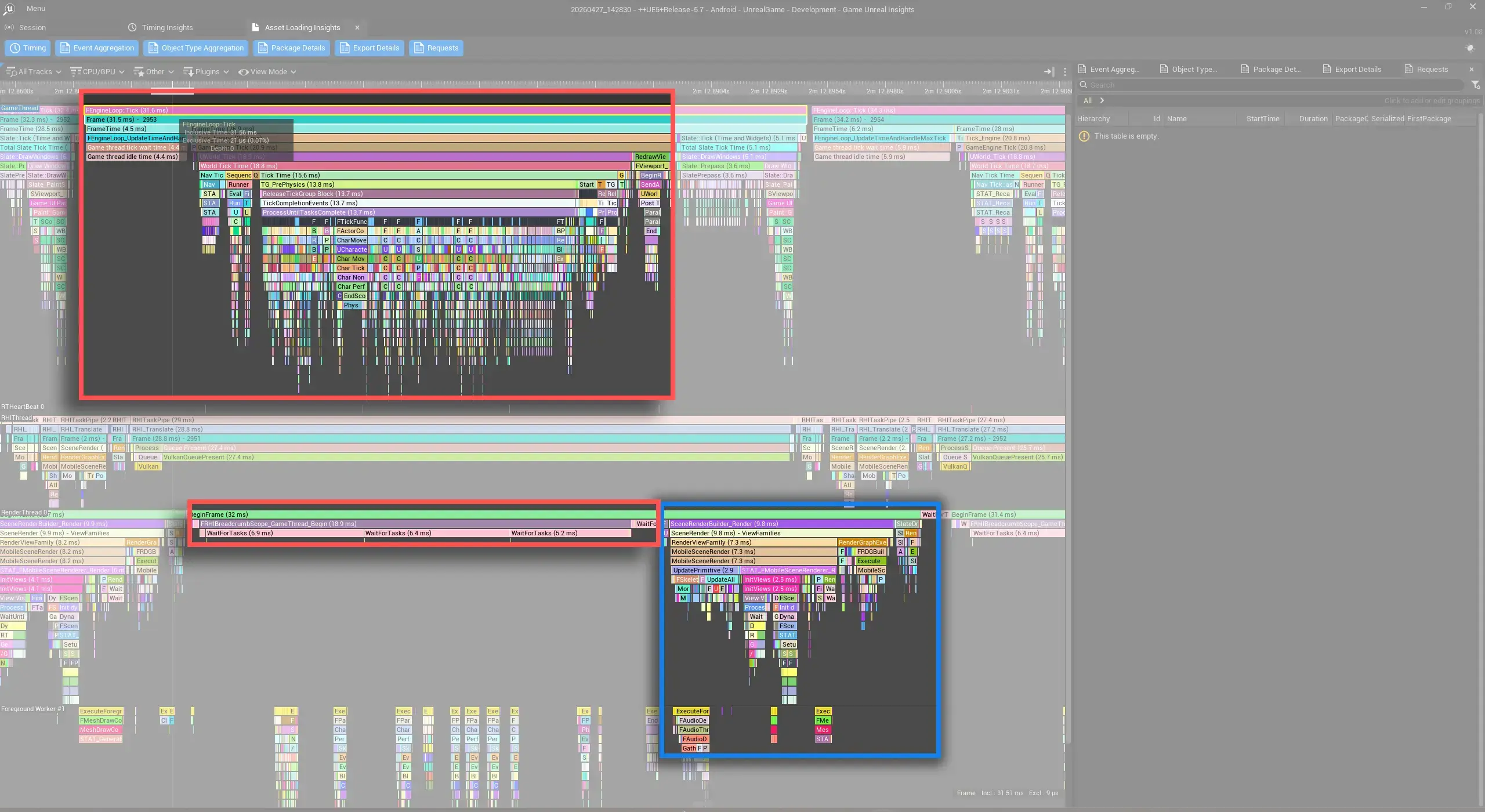The image size is (1485, 812).
Task: Open the three-dot options menu in timing view
Action: [1064, 72]
